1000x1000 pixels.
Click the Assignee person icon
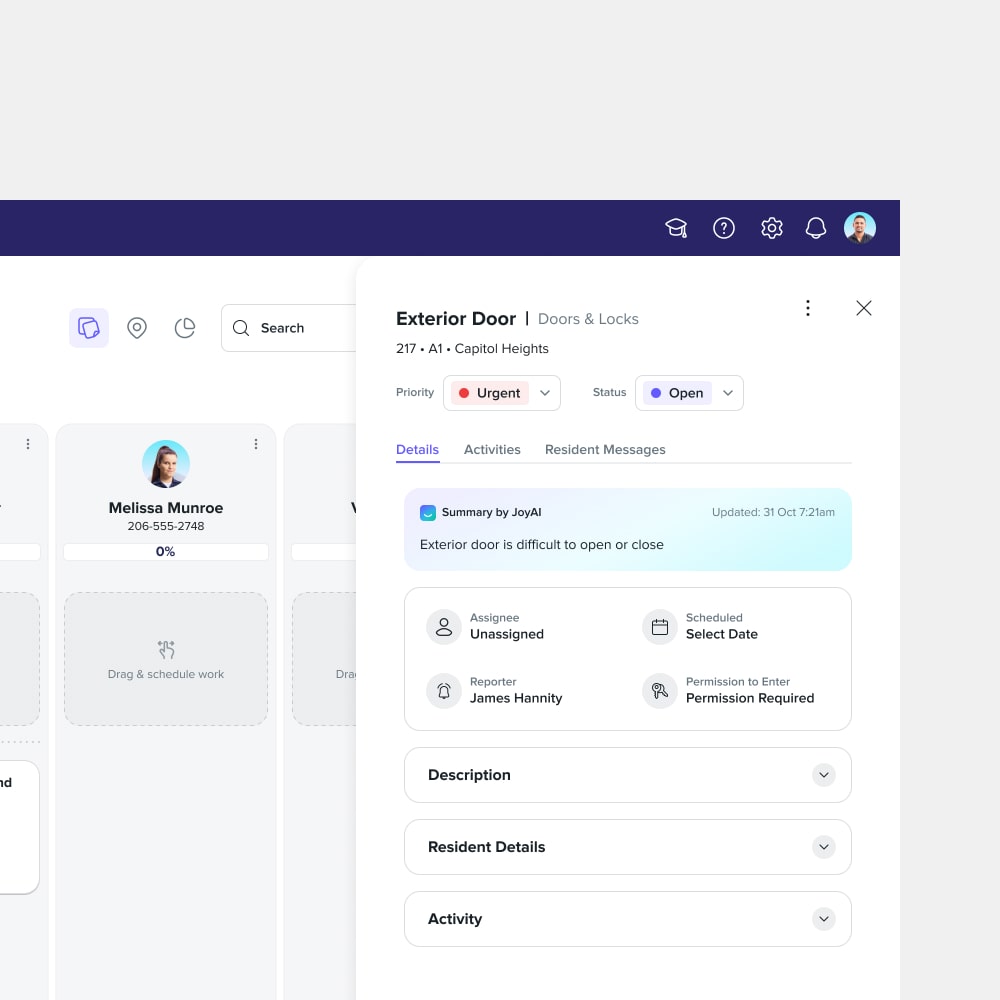point(444,627)
